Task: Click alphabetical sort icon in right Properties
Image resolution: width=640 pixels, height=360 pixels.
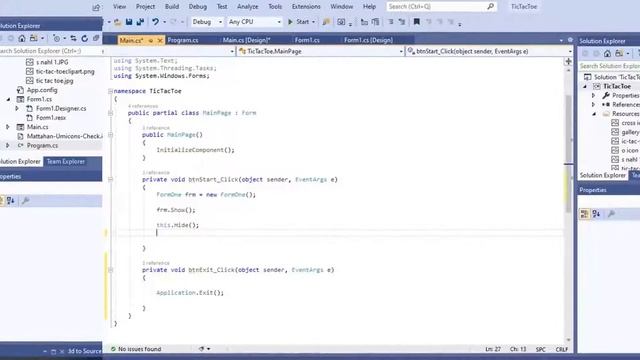Action: pos(596,214)
